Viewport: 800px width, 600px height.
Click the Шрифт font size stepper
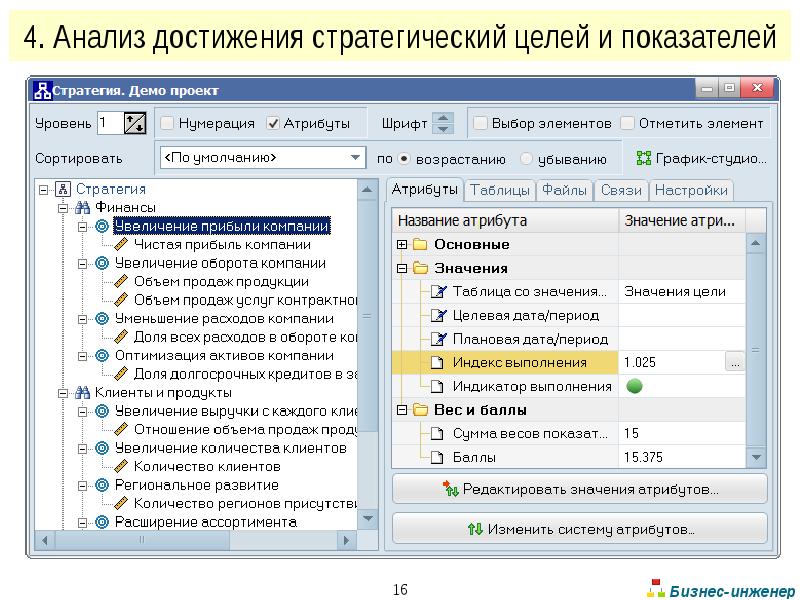pyautogui.click(x=444, y=124)
